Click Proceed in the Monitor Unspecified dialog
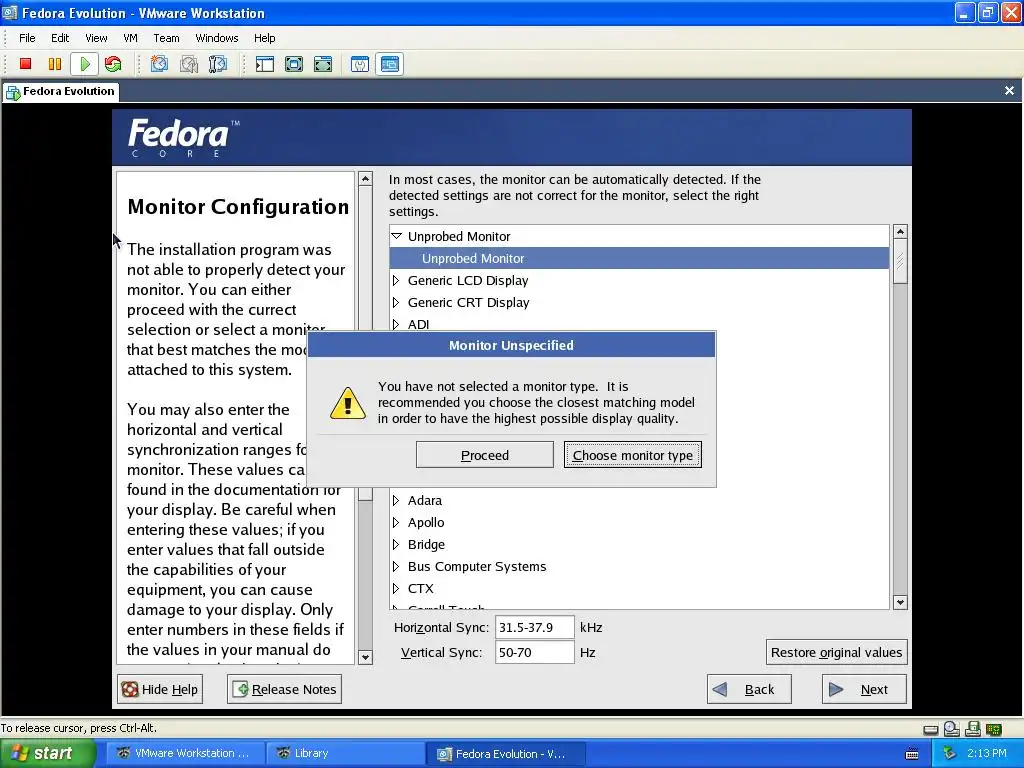 (x=485, y=455)
